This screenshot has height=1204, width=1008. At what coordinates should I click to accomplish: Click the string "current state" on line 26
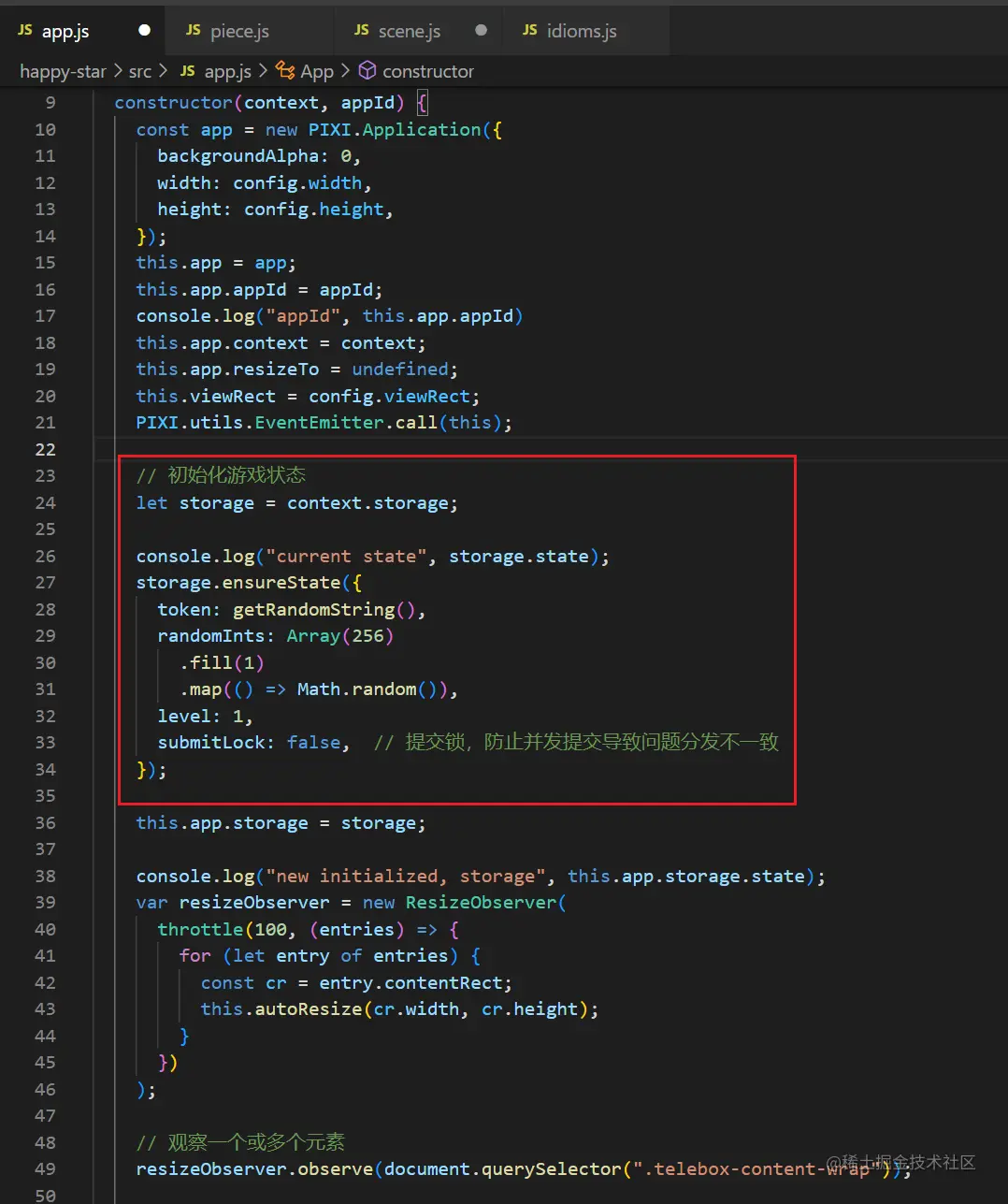[x=346, y=557]
